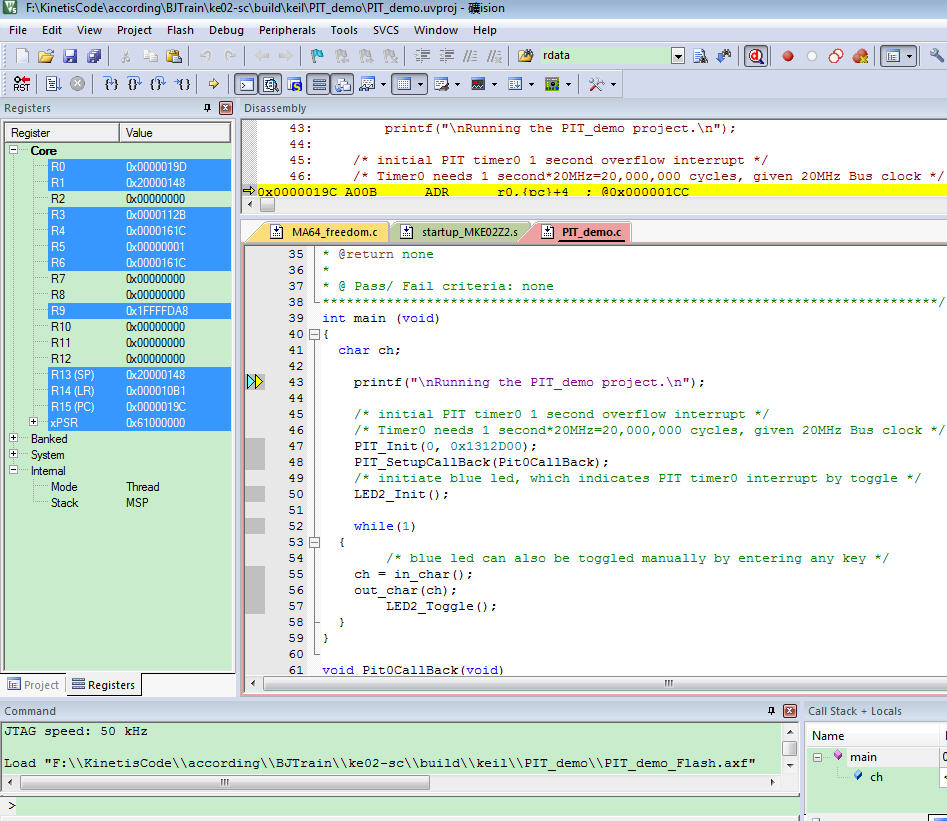The width and height of the screenshot is (947, 821).
Task: Toggle the Registers window icon
Action: click(x=319, y=84)
